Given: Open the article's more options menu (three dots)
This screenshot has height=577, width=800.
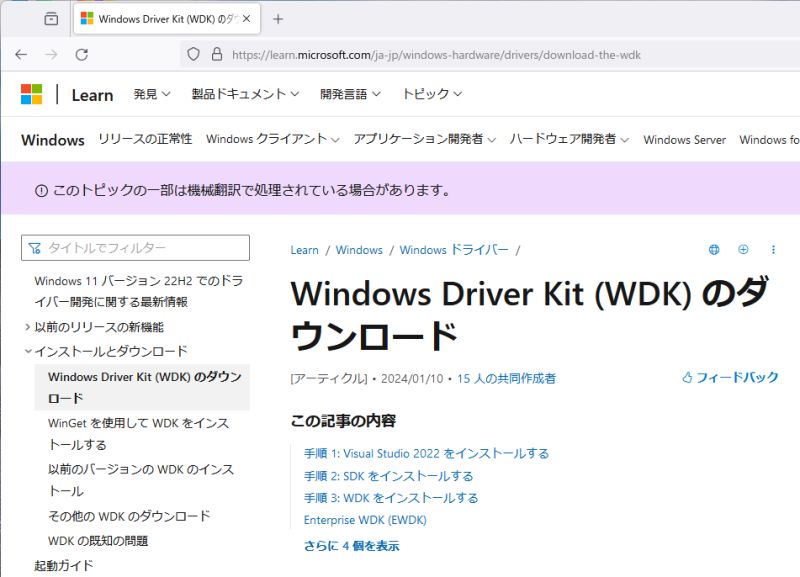Looking at the screenshot, I should click(773, 249).
